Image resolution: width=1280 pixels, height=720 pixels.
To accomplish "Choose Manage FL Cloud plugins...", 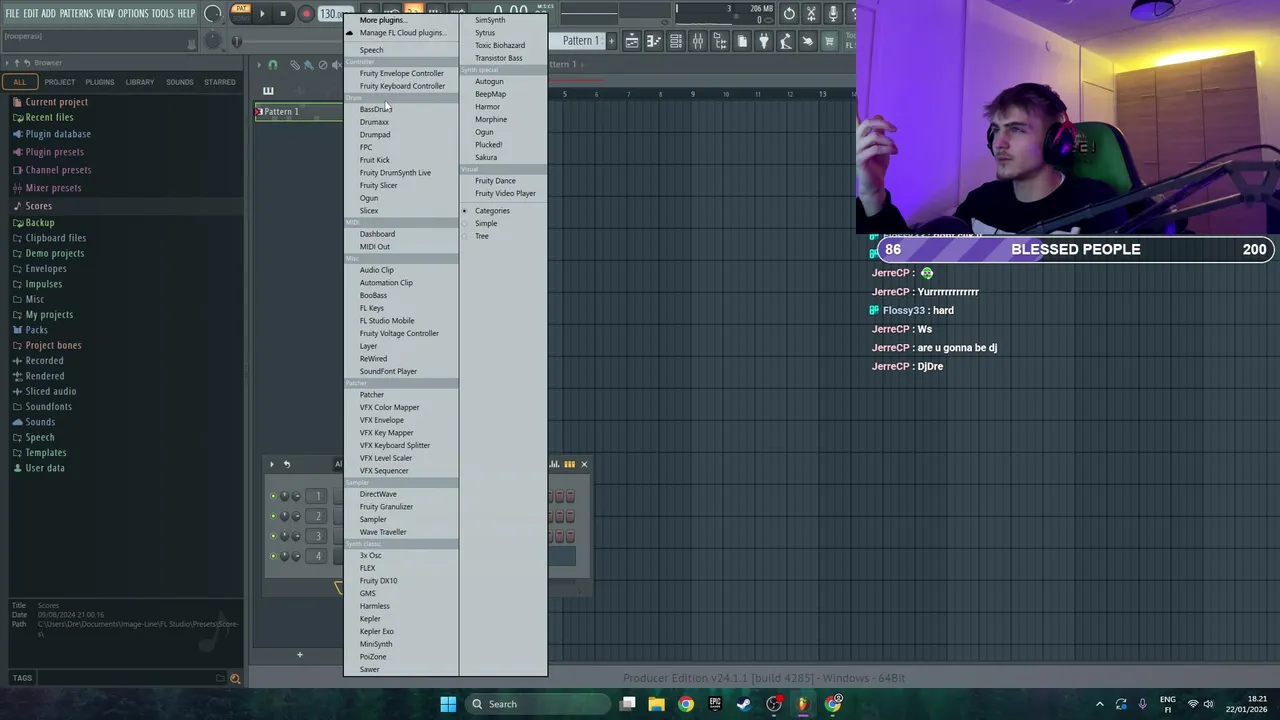I will tap(402, 33).
